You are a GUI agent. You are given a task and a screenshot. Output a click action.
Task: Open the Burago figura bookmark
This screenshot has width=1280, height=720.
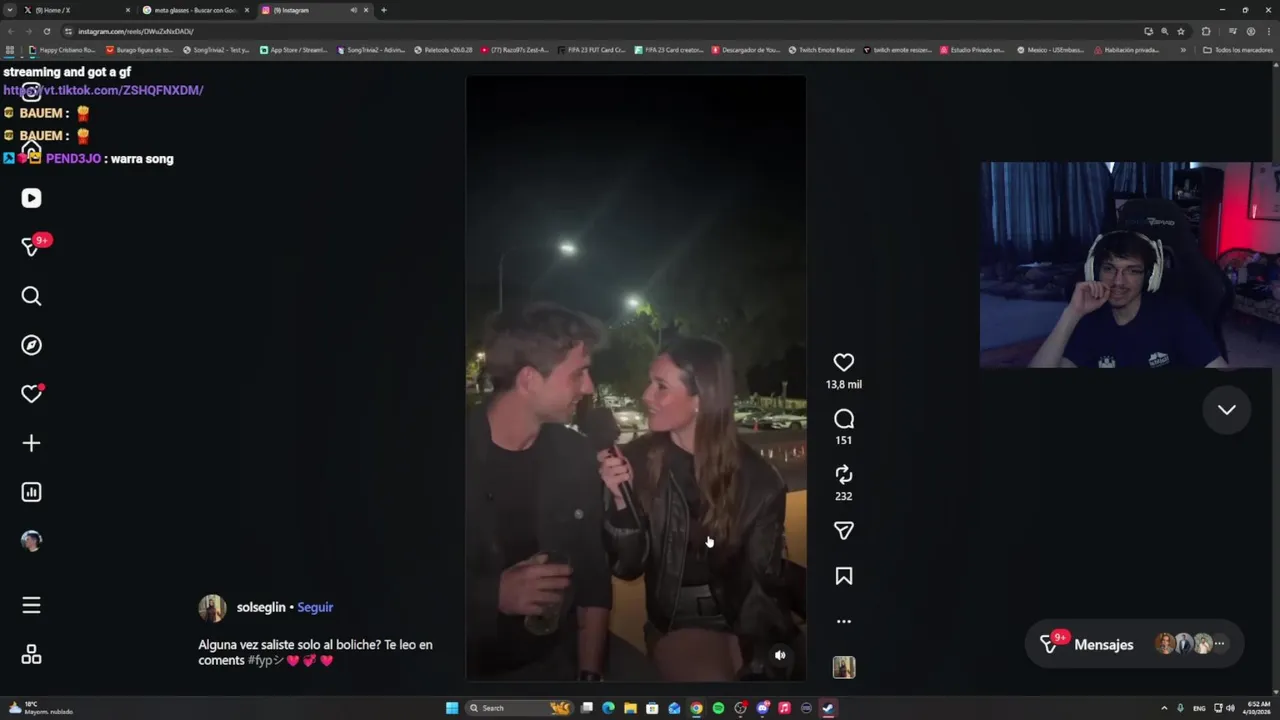coord(140,50)
